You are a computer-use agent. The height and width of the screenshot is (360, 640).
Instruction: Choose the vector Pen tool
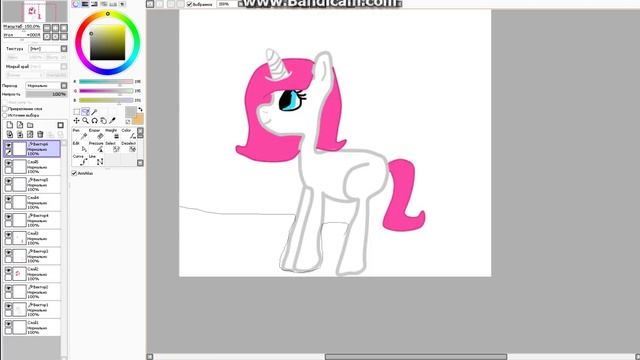[80, 133]
